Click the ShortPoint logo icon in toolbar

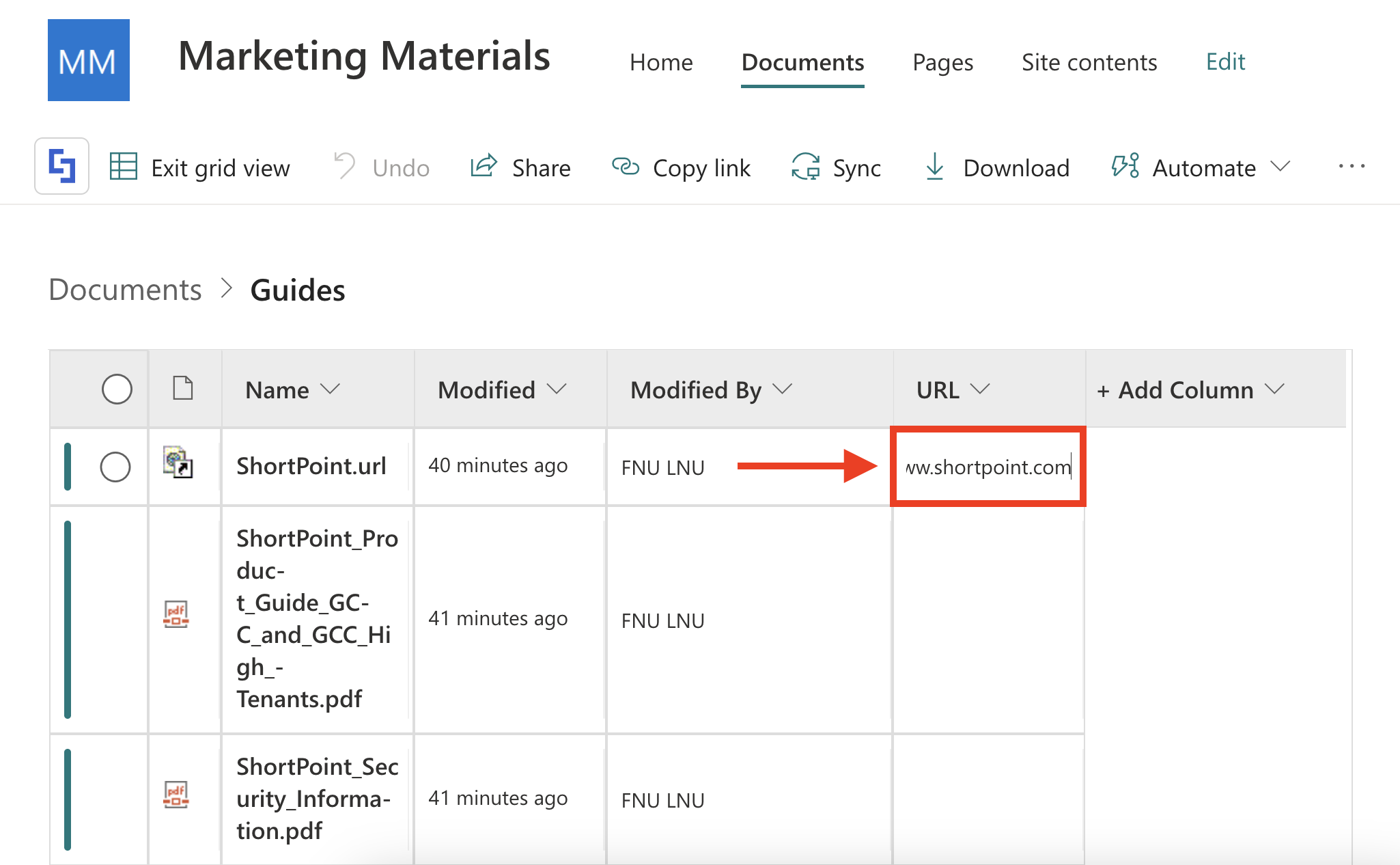click(61, 166)
